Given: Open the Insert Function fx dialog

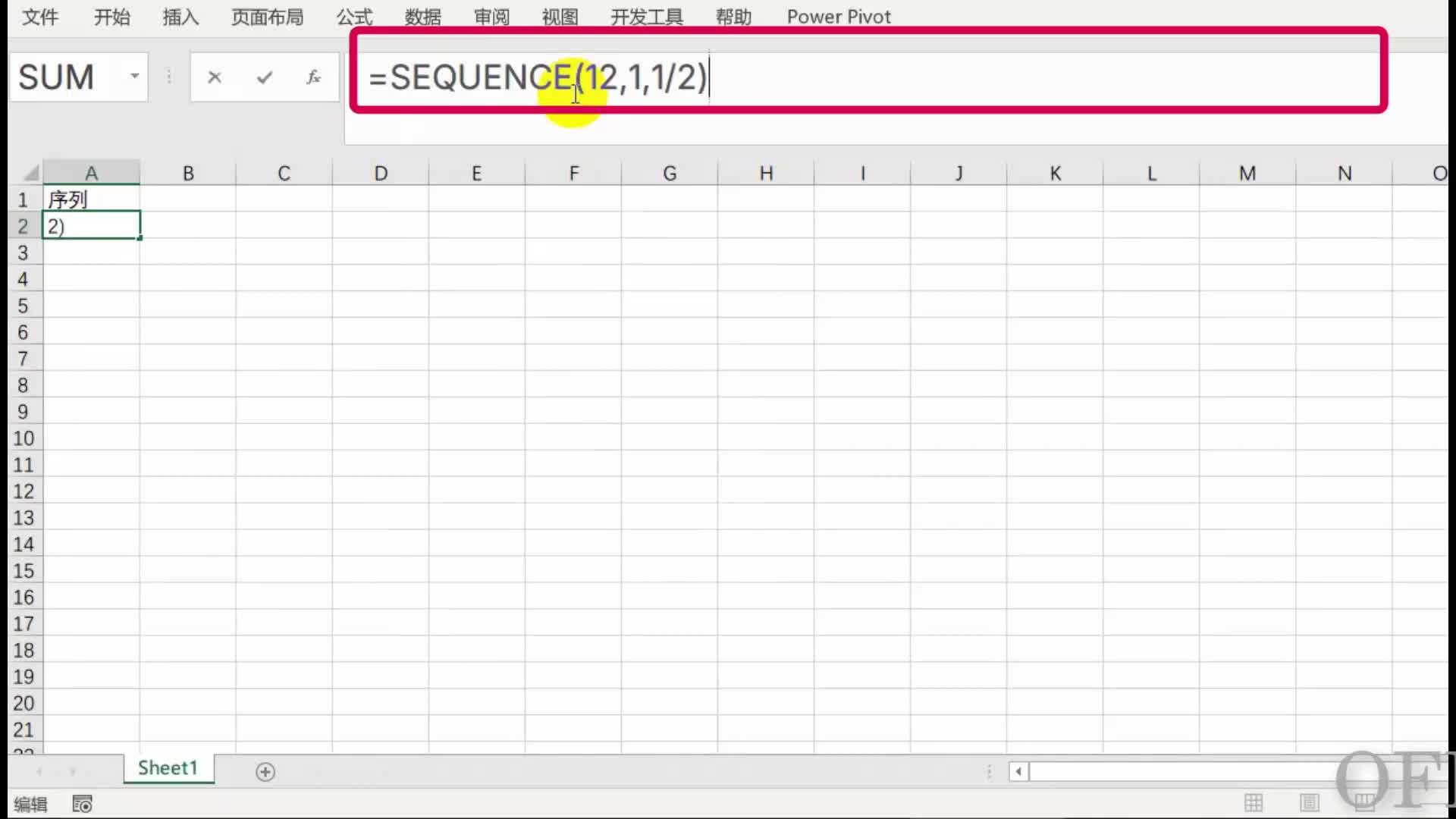Looking at the screenshot, I should pos(313,77).
